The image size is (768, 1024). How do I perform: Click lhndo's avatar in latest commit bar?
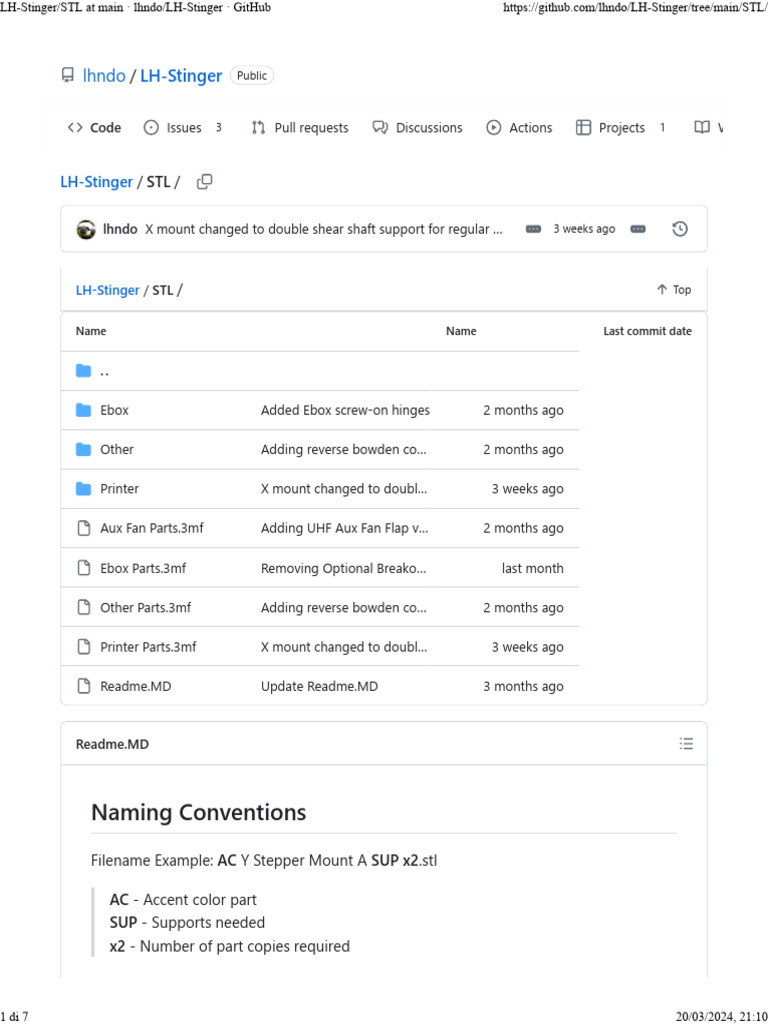point(86,229)
